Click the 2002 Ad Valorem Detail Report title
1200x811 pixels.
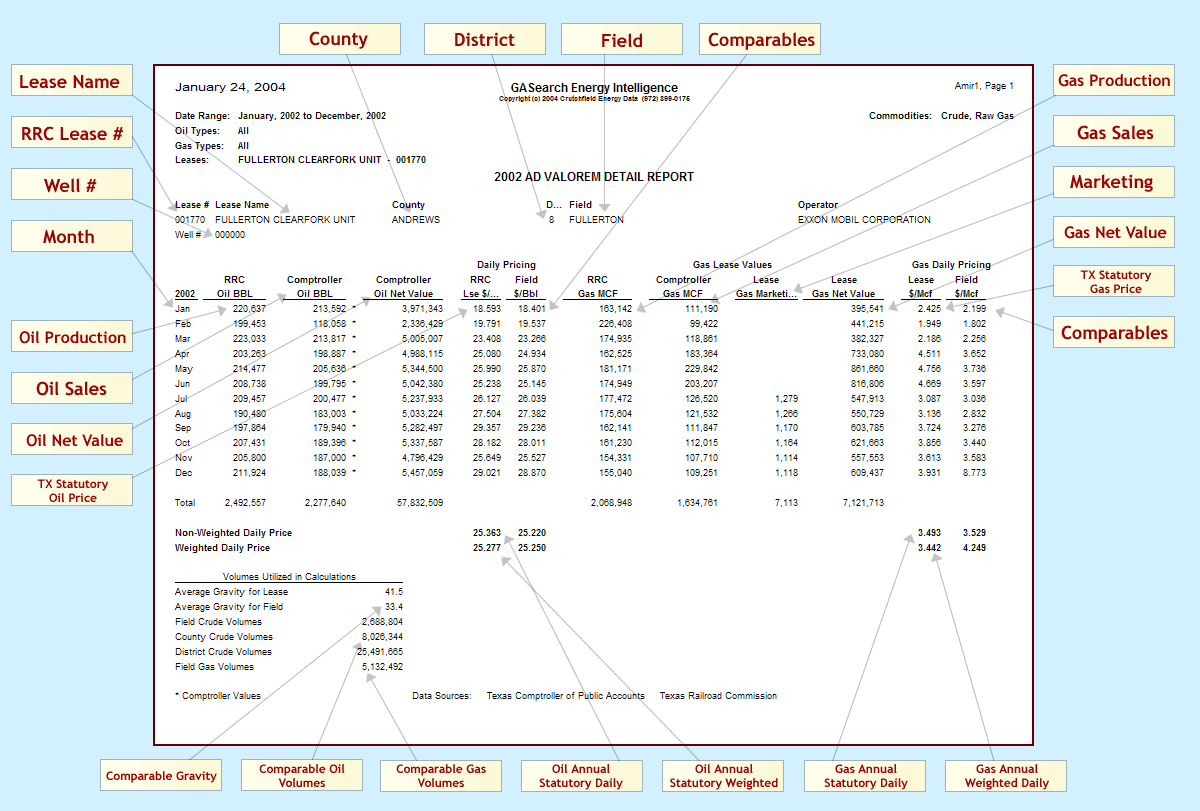coord(593,177)
